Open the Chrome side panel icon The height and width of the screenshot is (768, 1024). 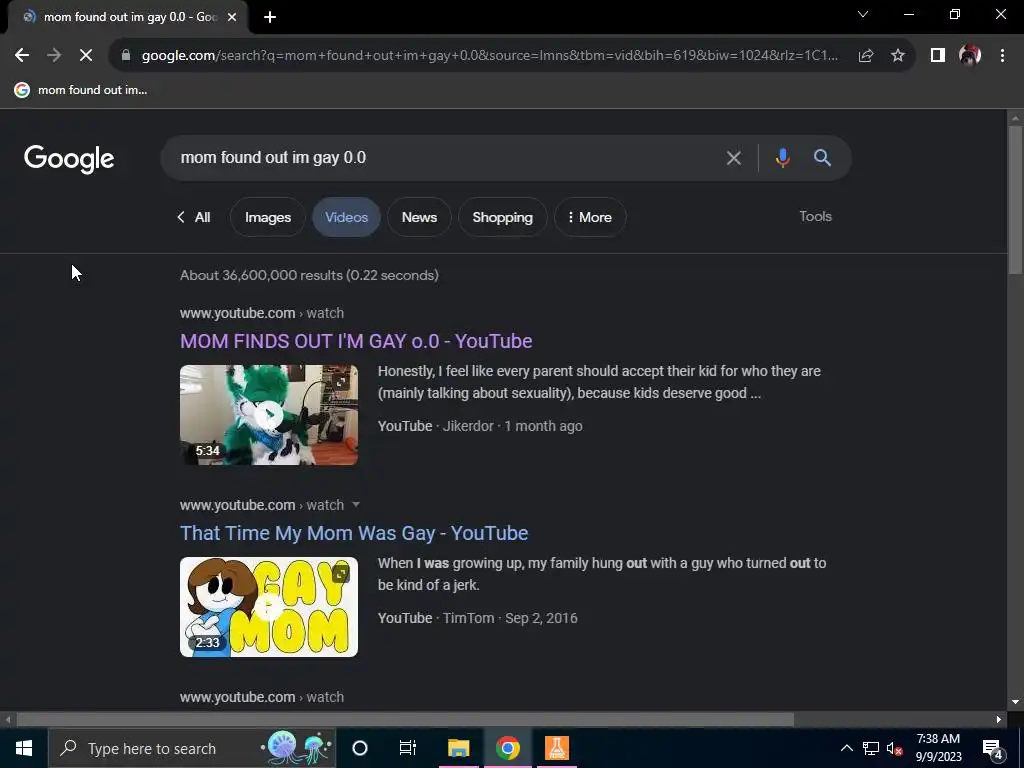(938, 56)
